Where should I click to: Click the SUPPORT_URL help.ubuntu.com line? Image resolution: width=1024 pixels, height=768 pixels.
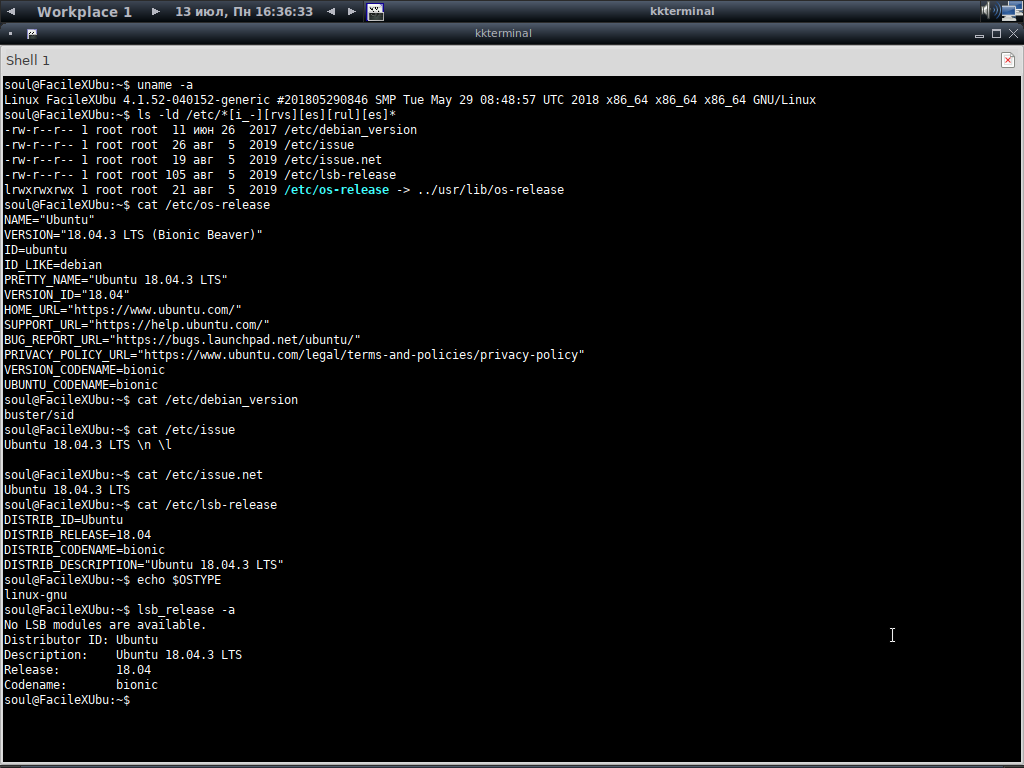click(136, 325)
